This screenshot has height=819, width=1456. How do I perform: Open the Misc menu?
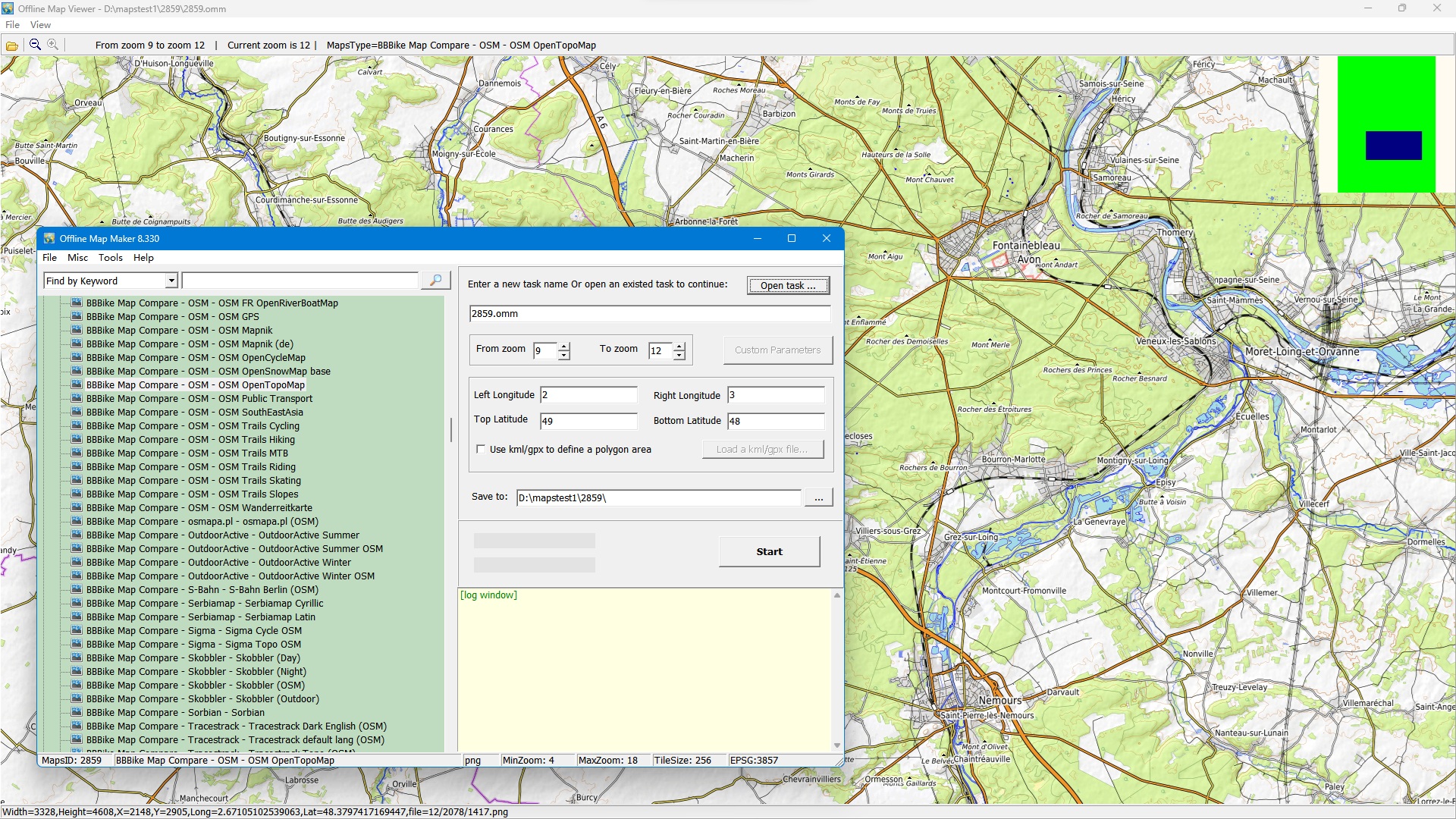click(x=77, y=257)
